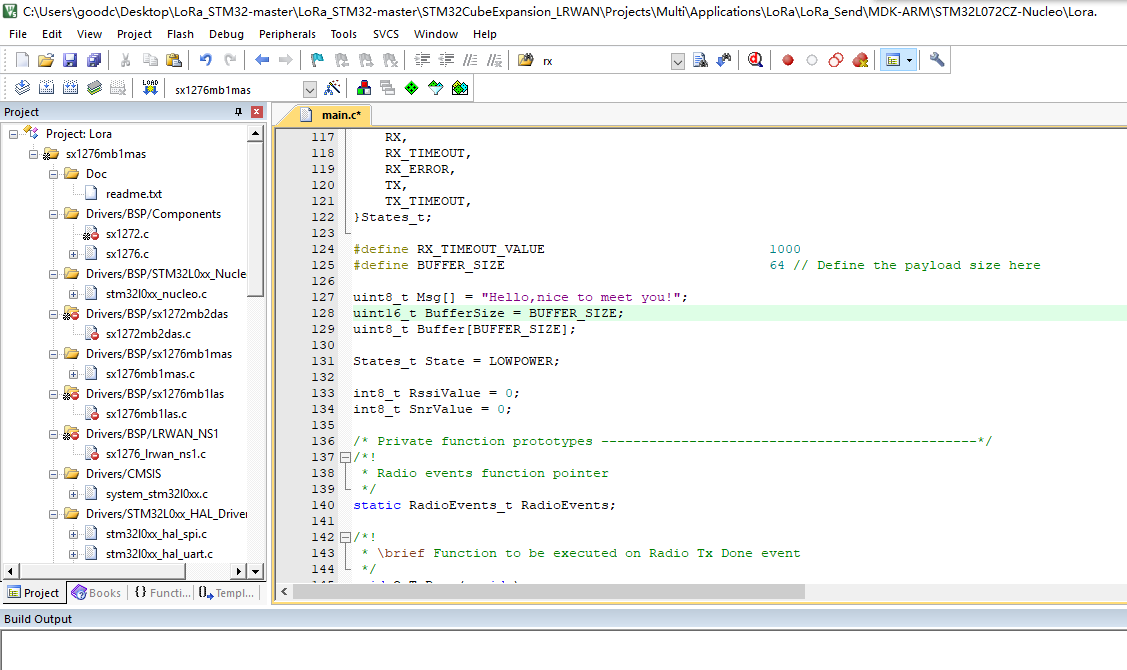The height and width of the screenshot is (670, 1127).
Task: Build the target files icon
Action: pyautogui.click(x=46, y=88)
